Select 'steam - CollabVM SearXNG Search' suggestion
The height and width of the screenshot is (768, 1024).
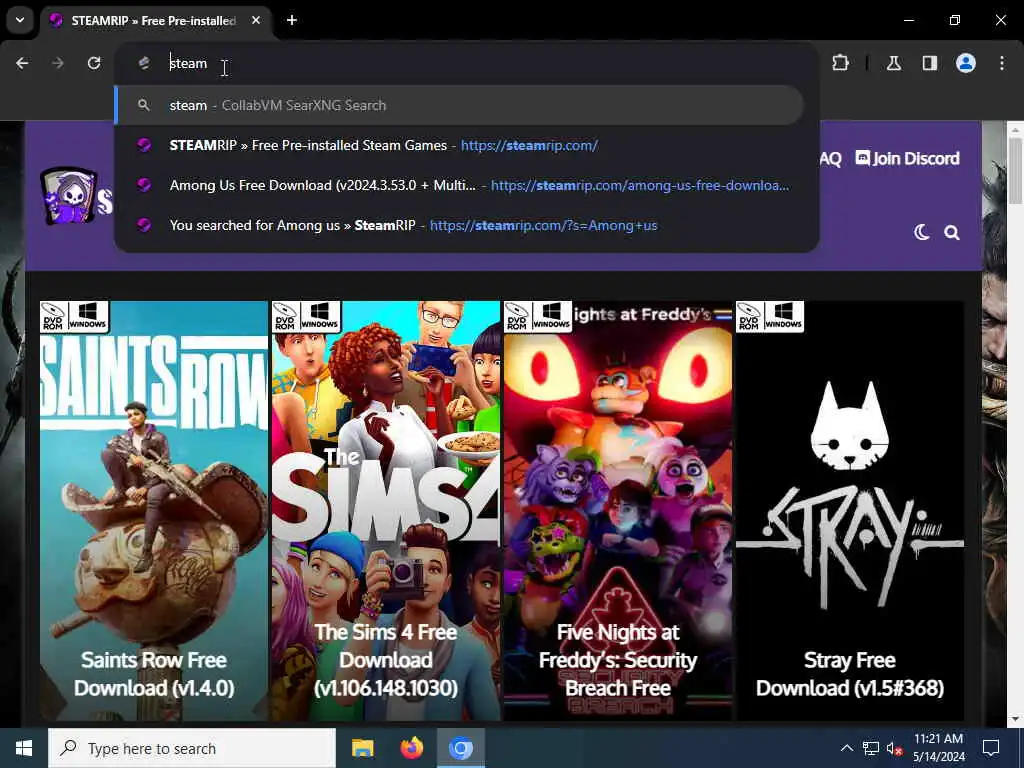(x=459, y=105)
